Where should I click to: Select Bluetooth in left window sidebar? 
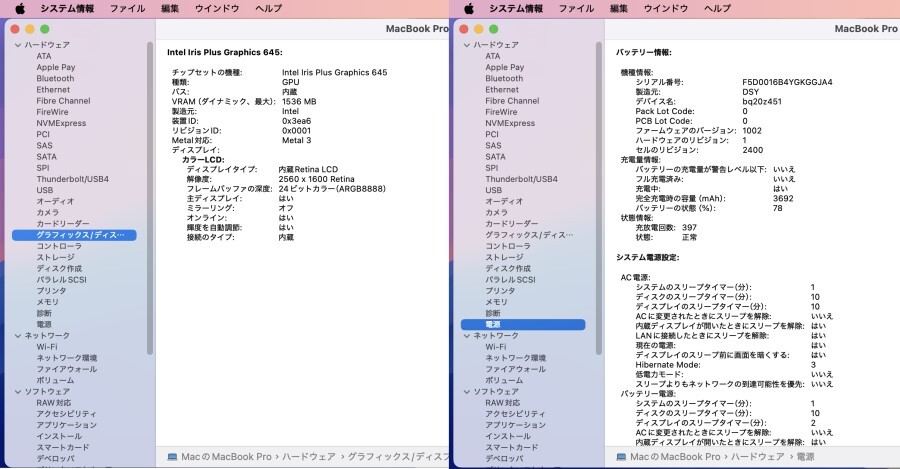pyautogui.click(x=55, y=78)
